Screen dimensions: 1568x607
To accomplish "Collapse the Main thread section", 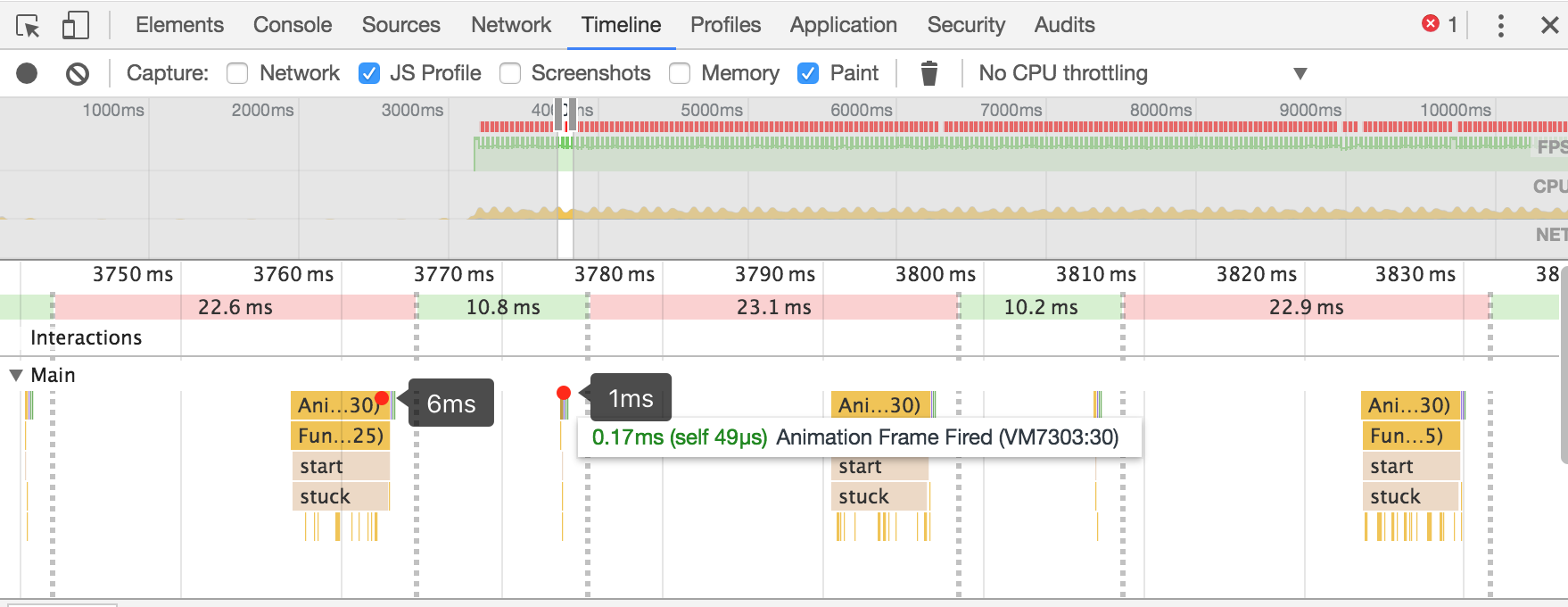I will [16, 375].
